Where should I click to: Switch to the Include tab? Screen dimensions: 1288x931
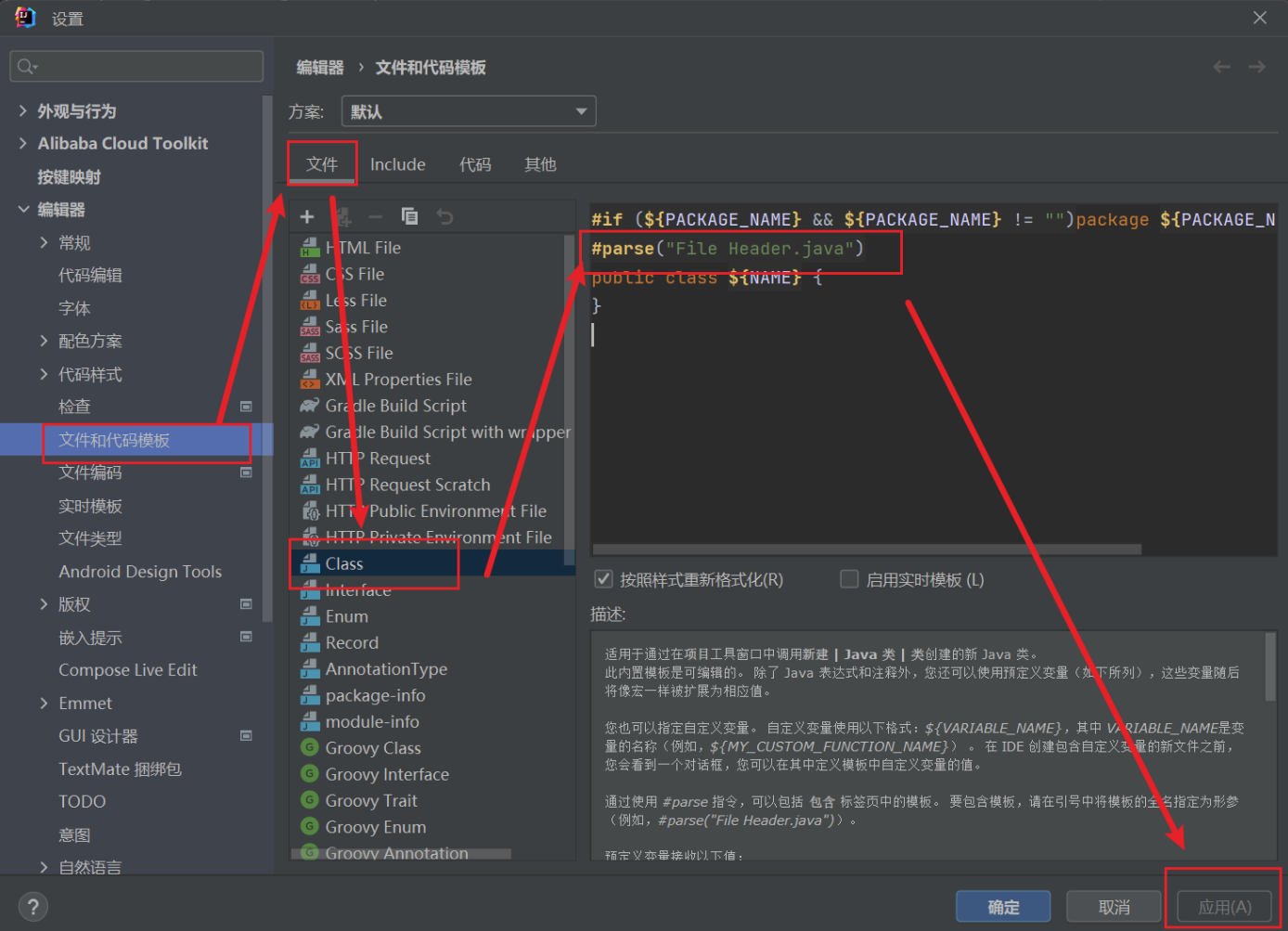(397, 164)
